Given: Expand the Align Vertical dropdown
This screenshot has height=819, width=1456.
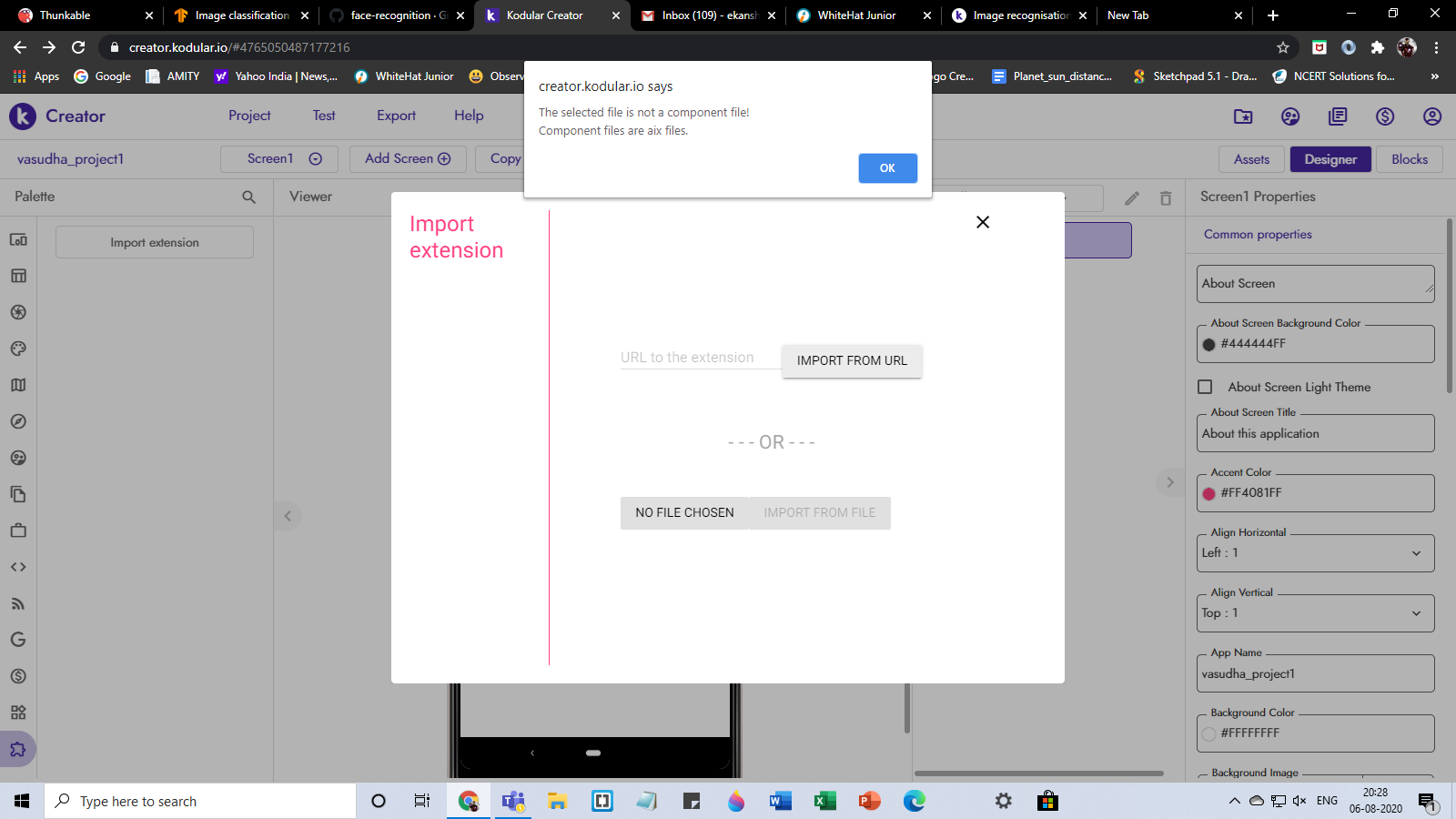Looking at the screenshot, I should [x=1315, y=613].
